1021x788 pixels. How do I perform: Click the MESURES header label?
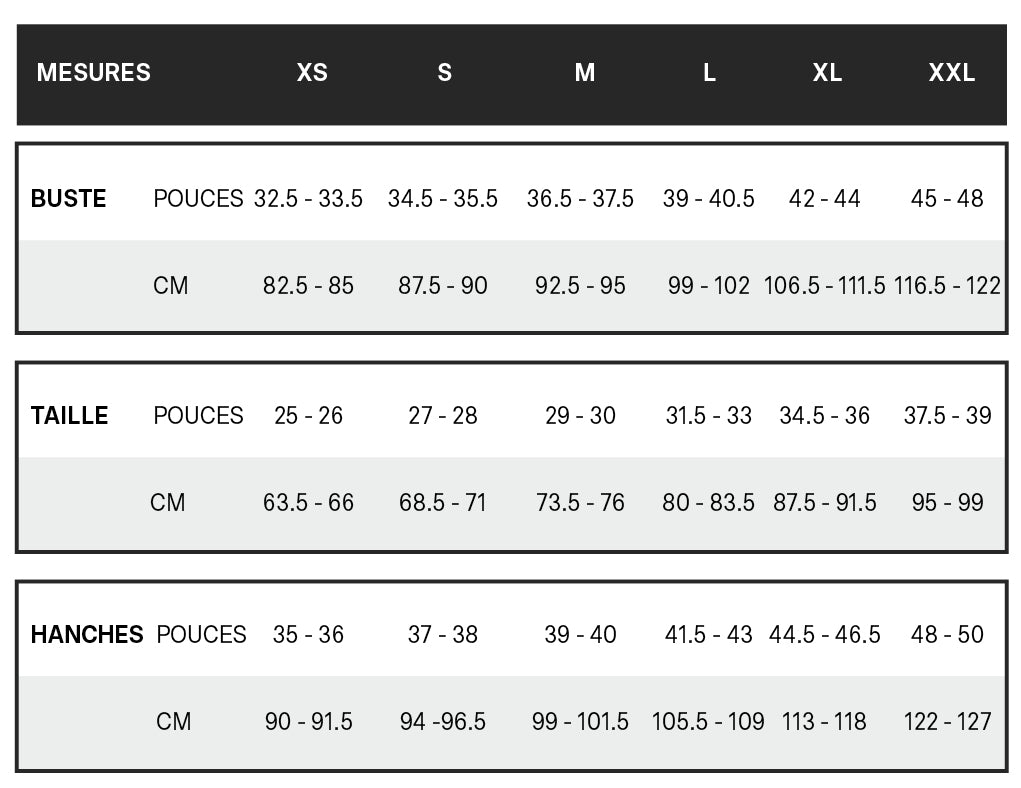tap(93, 73)
